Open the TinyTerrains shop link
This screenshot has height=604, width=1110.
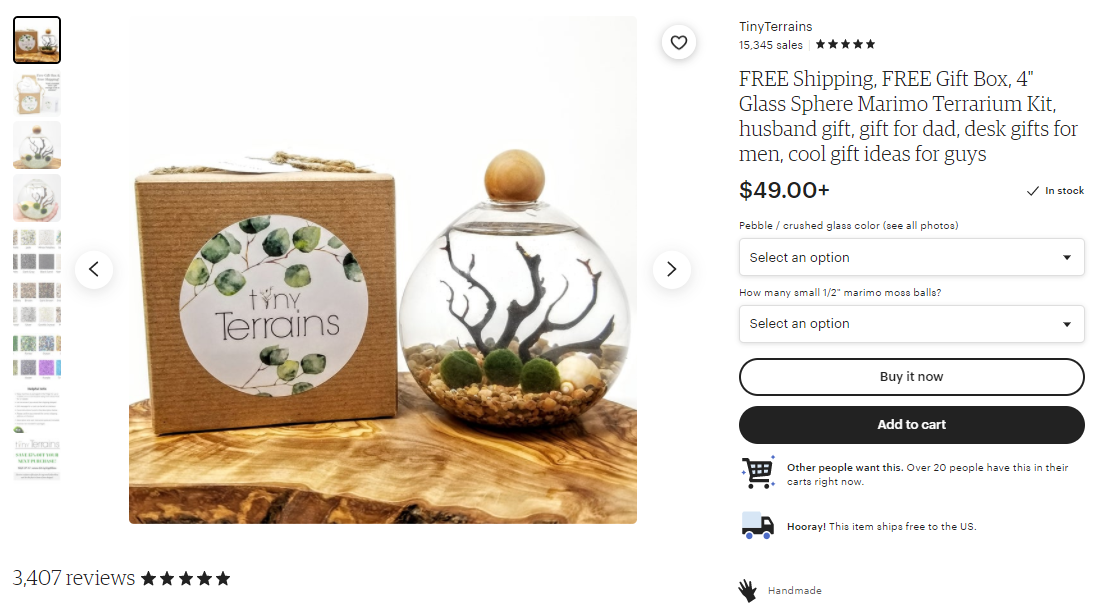[775, 26]
